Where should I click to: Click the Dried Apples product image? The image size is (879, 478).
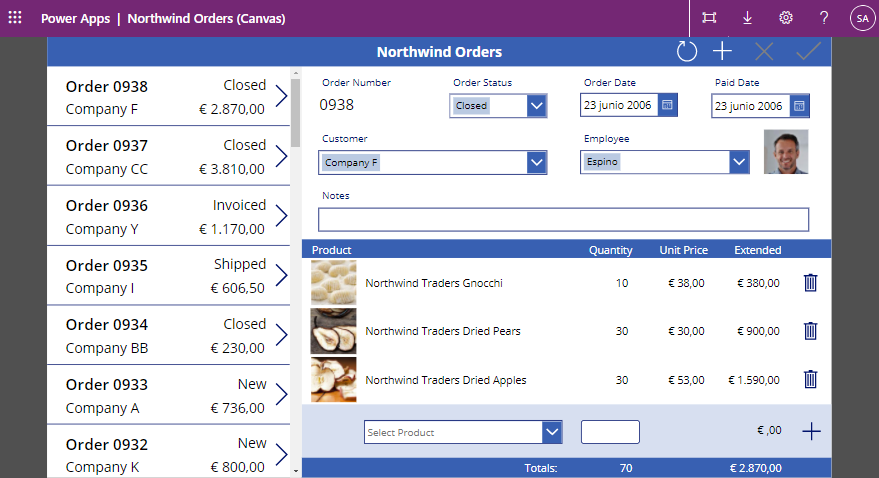click(334, 379)
